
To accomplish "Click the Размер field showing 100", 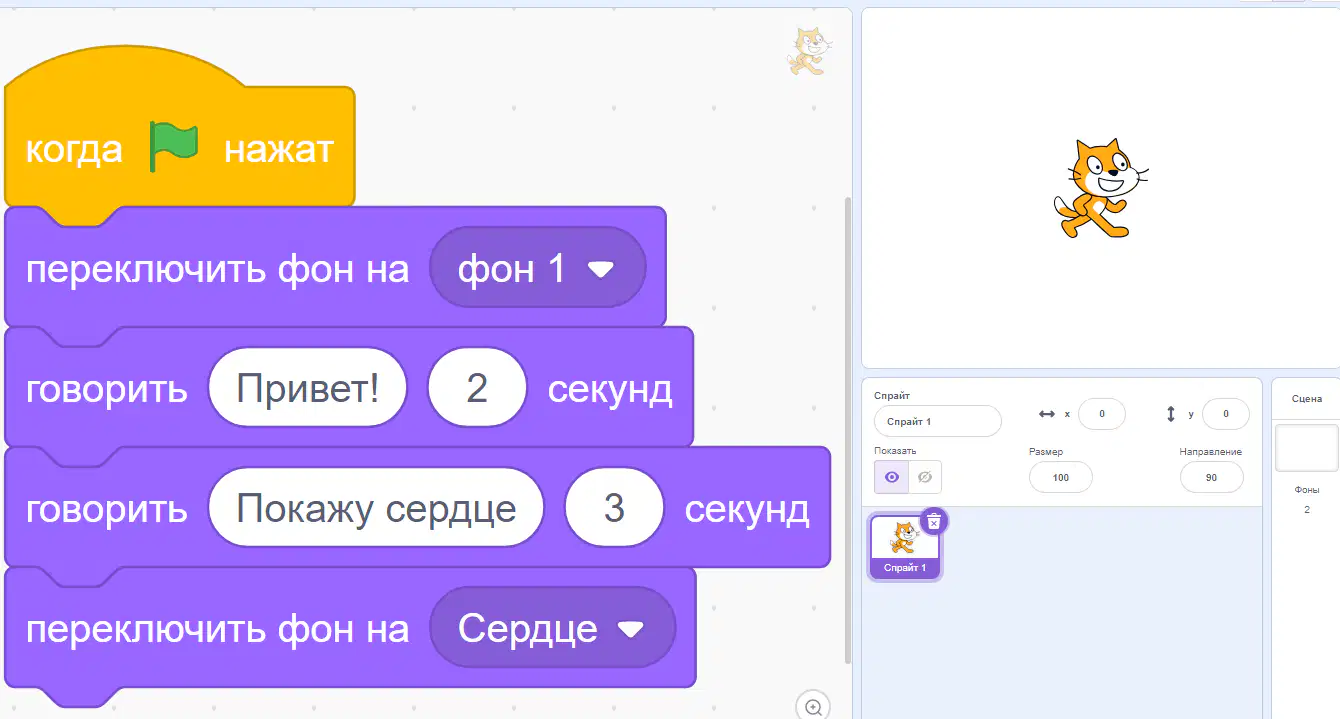I will 1060,477.
